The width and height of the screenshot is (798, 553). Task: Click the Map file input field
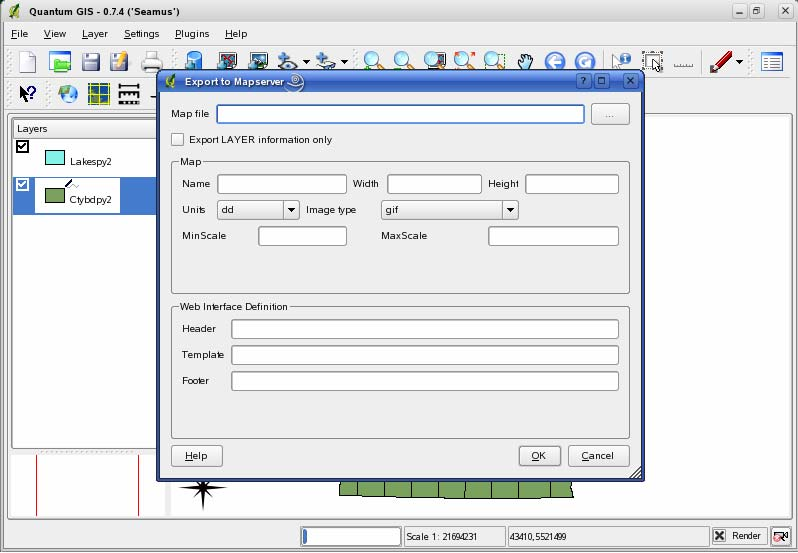pyautogui.click(x=400, y=114)
